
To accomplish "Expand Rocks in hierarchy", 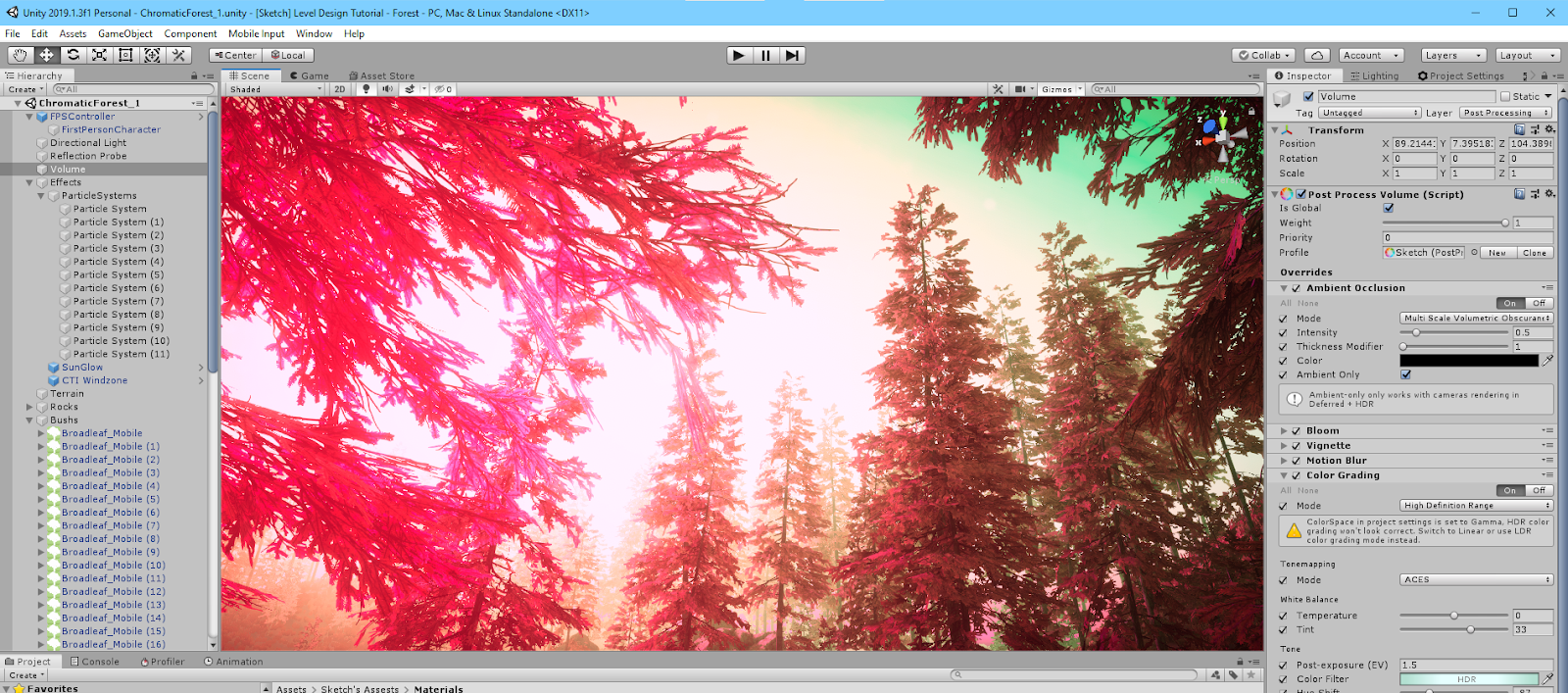I will pos(29,407).
